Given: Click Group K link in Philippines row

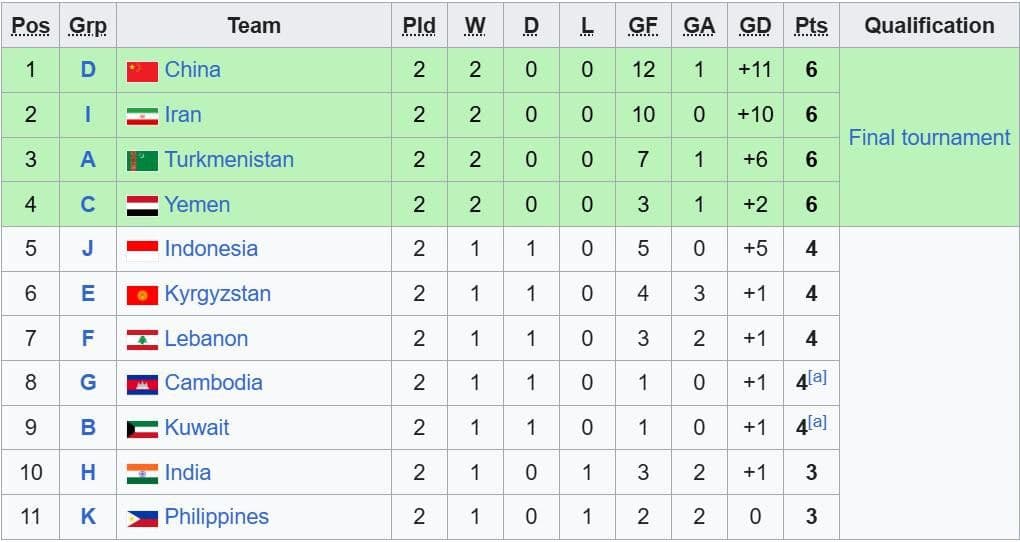Looking at the screenshot, I should tap(88, 517).
